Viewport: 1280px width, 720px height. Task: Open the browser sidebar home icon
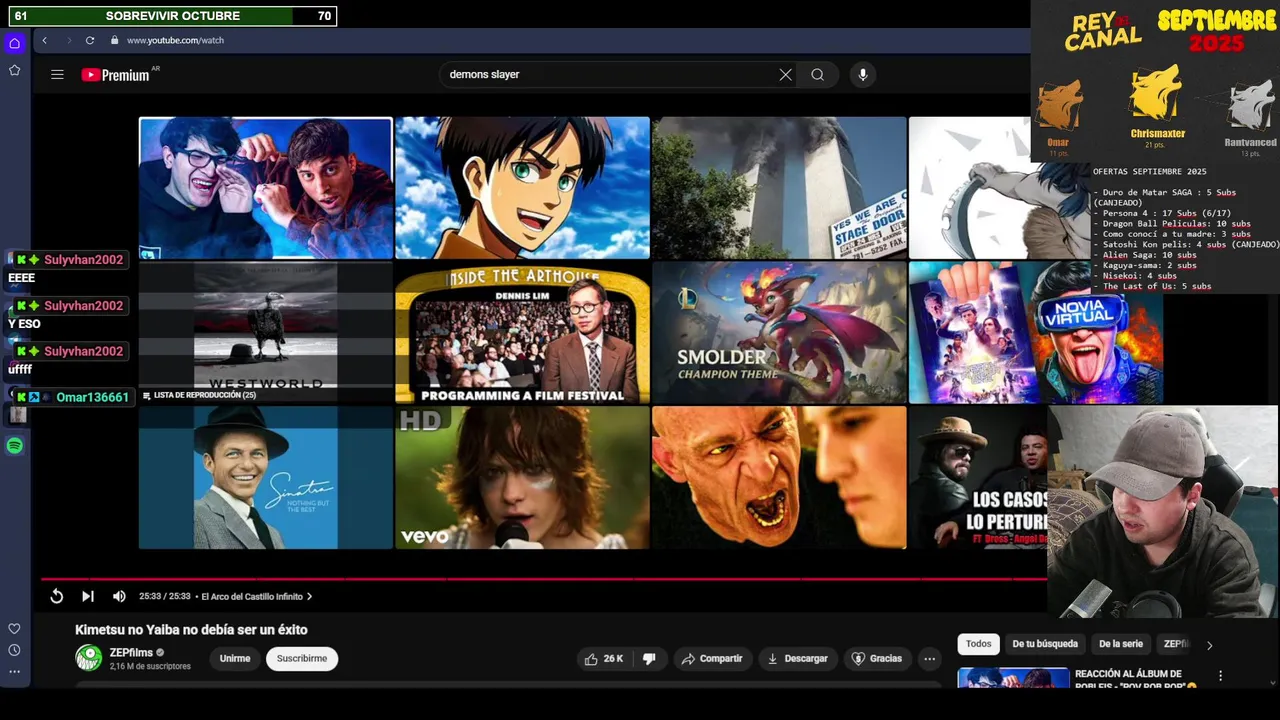(14, 43)
